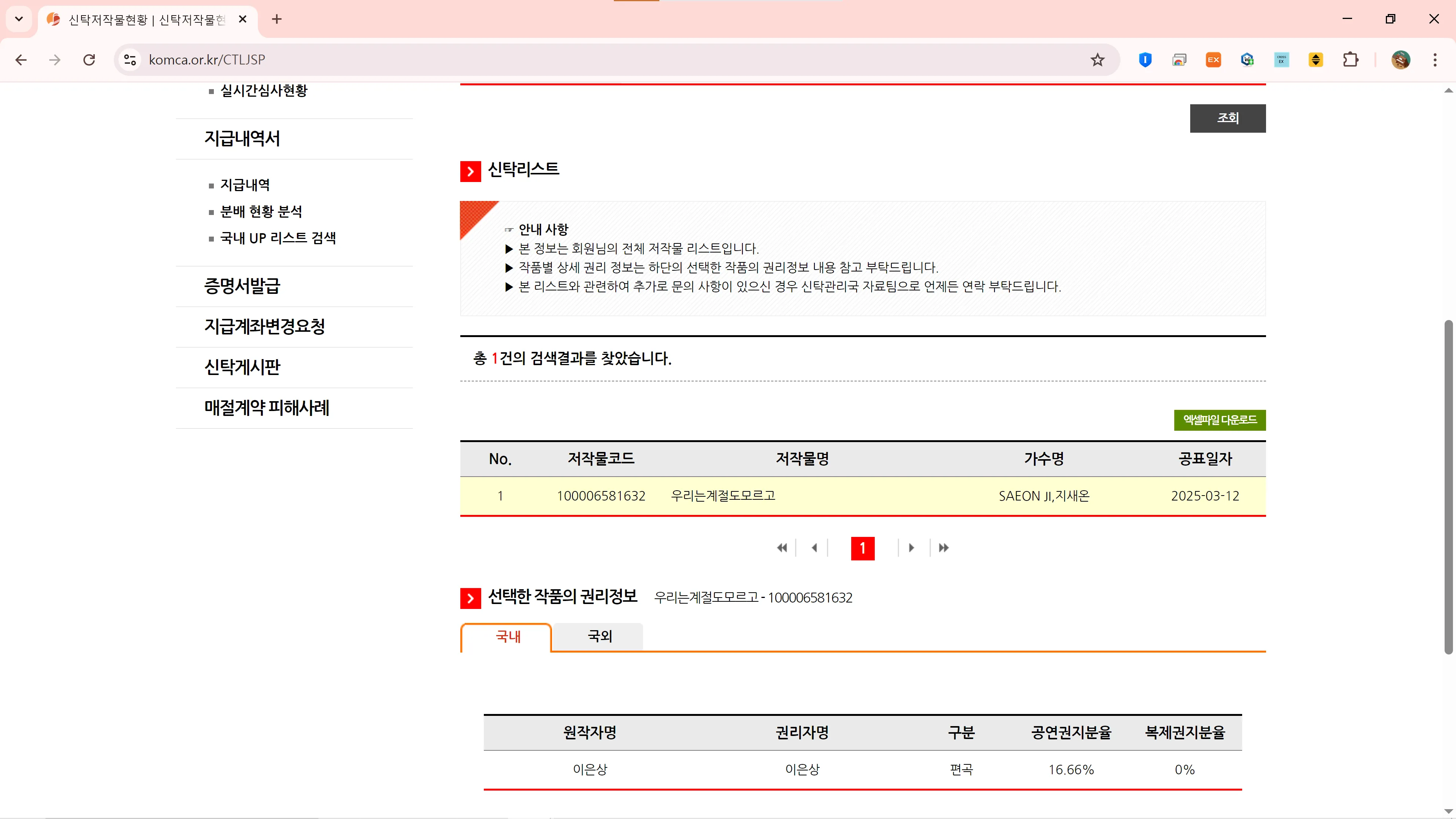The width and height of the screenshot is (1456, 819).
Task: Download list via 엑셀파일 다운로드 button
Action: [1220, 420]
